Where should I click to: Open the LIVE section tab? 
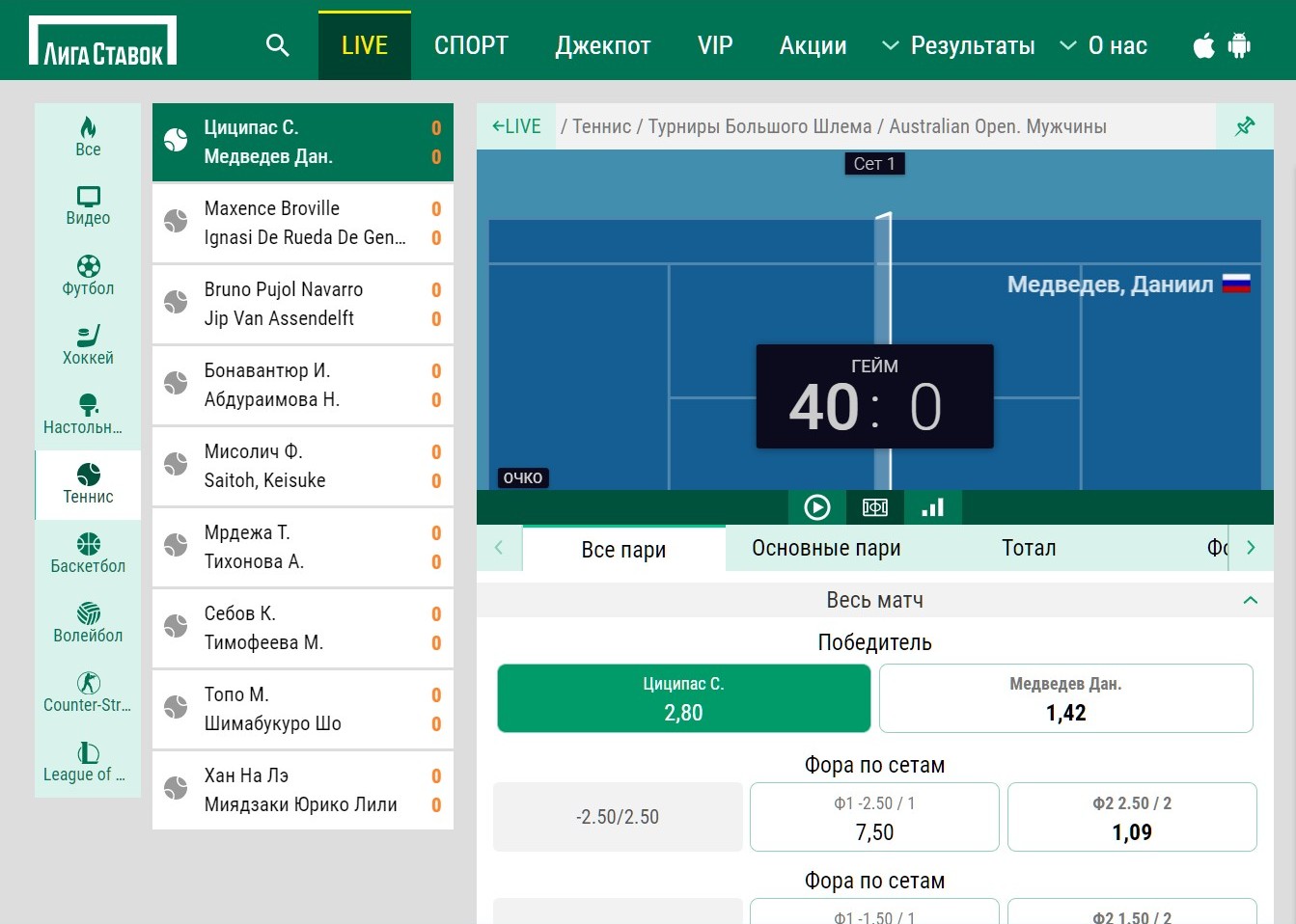click(365, 45)
